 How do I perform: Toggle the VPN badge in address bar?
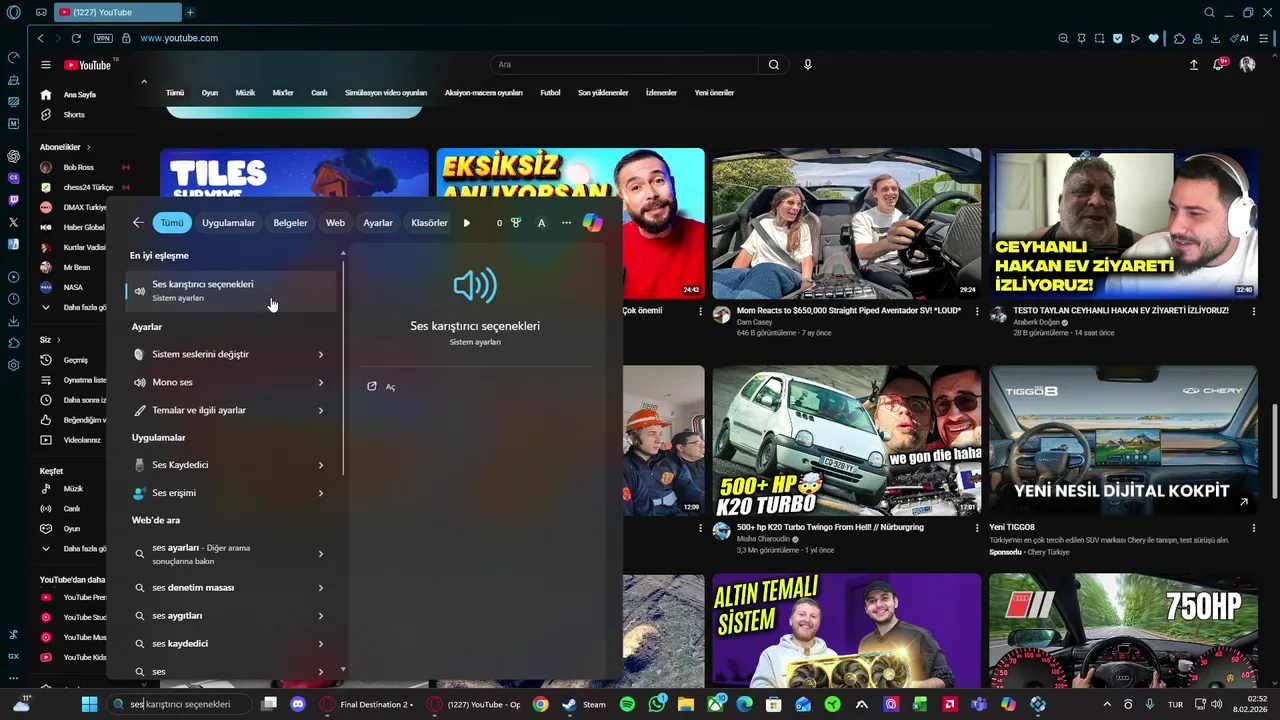pyautogui.click(x=103, y=38)
